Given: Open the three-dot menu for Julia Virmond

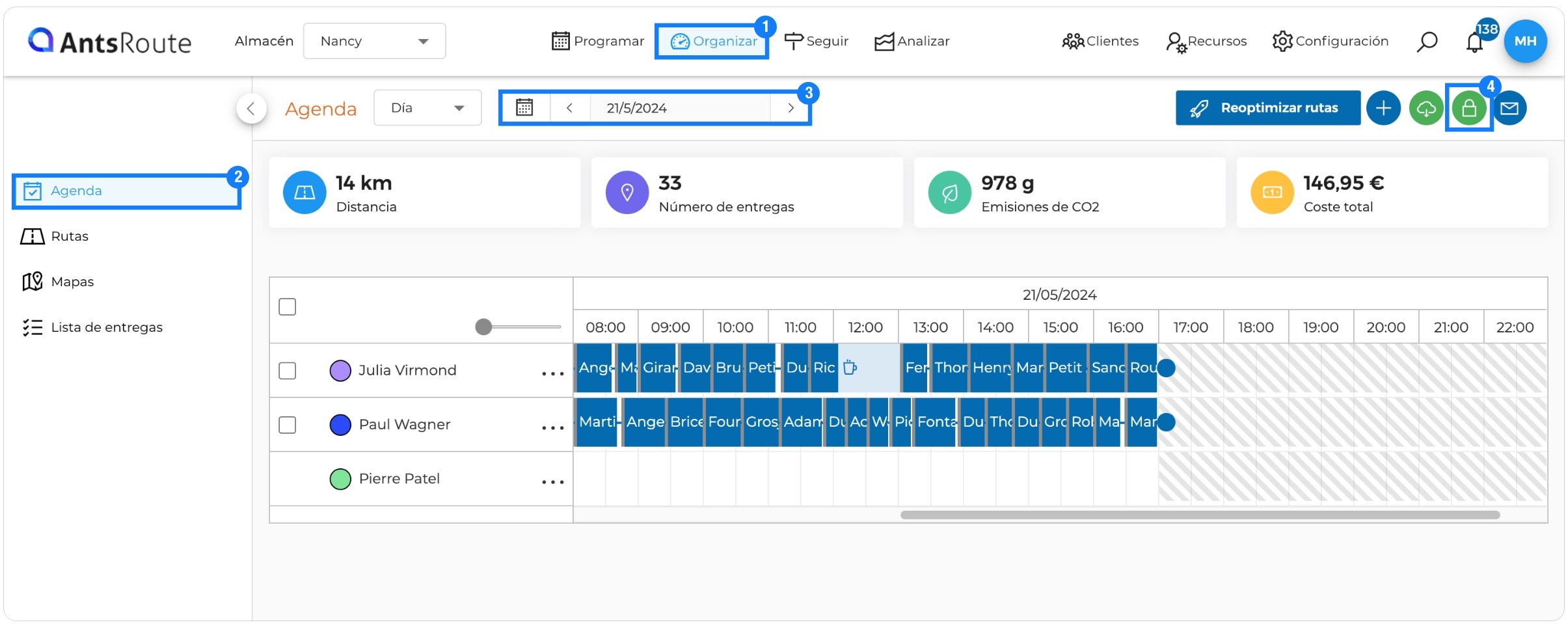Looking at the screenshot, I should coord(553,373).
